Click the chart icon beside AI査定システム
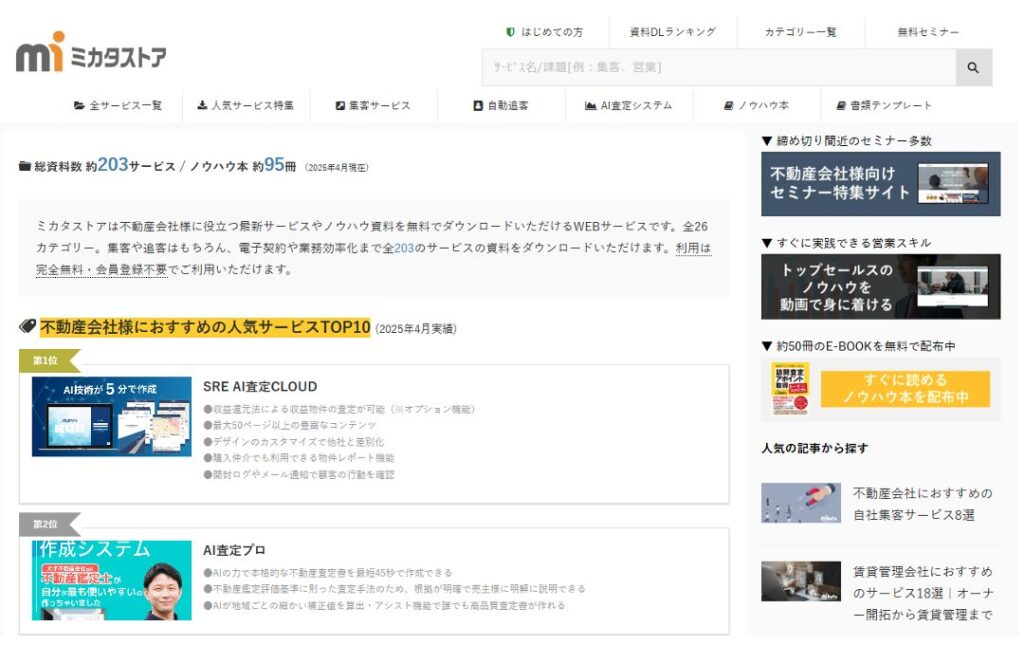 tap(590, 105)
